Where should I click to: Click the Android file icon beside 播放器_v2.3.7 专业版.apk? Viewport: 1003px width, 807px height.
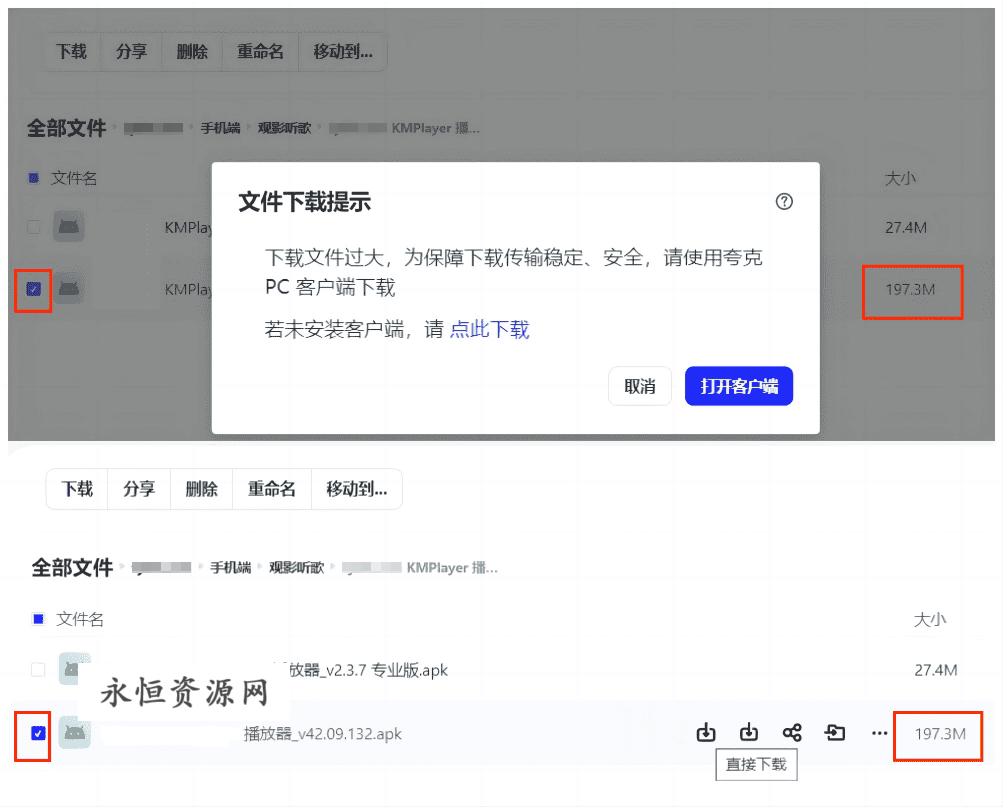(72, 668)
